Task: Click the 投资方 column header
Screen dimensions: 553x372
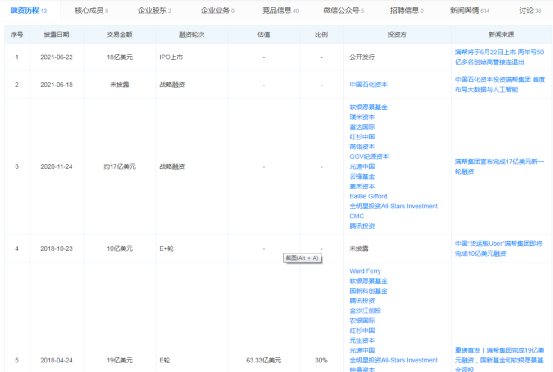Action: point(397,35)
